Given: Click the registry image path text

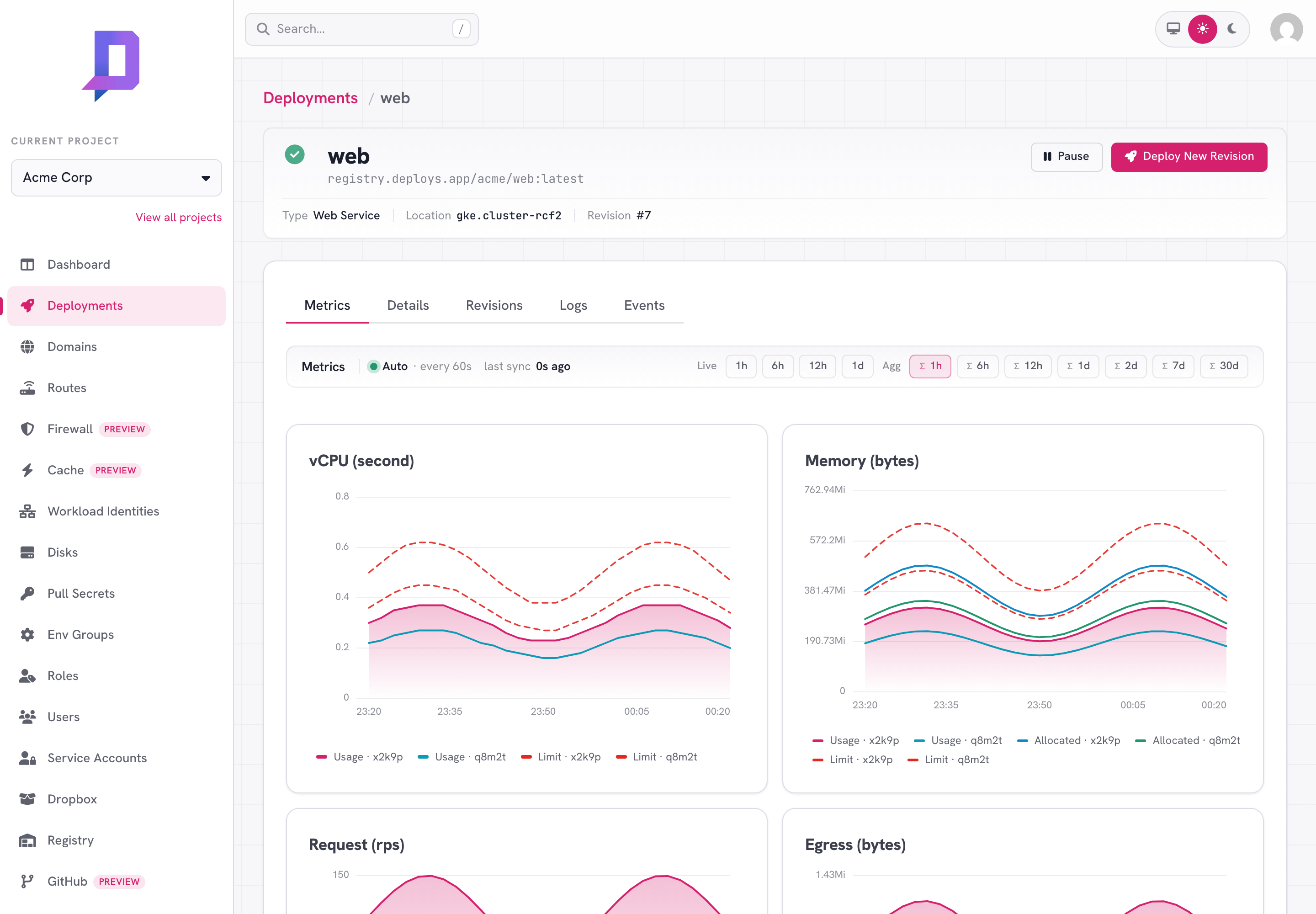Looking at the screenshot, I should click(x=455, y=179).
